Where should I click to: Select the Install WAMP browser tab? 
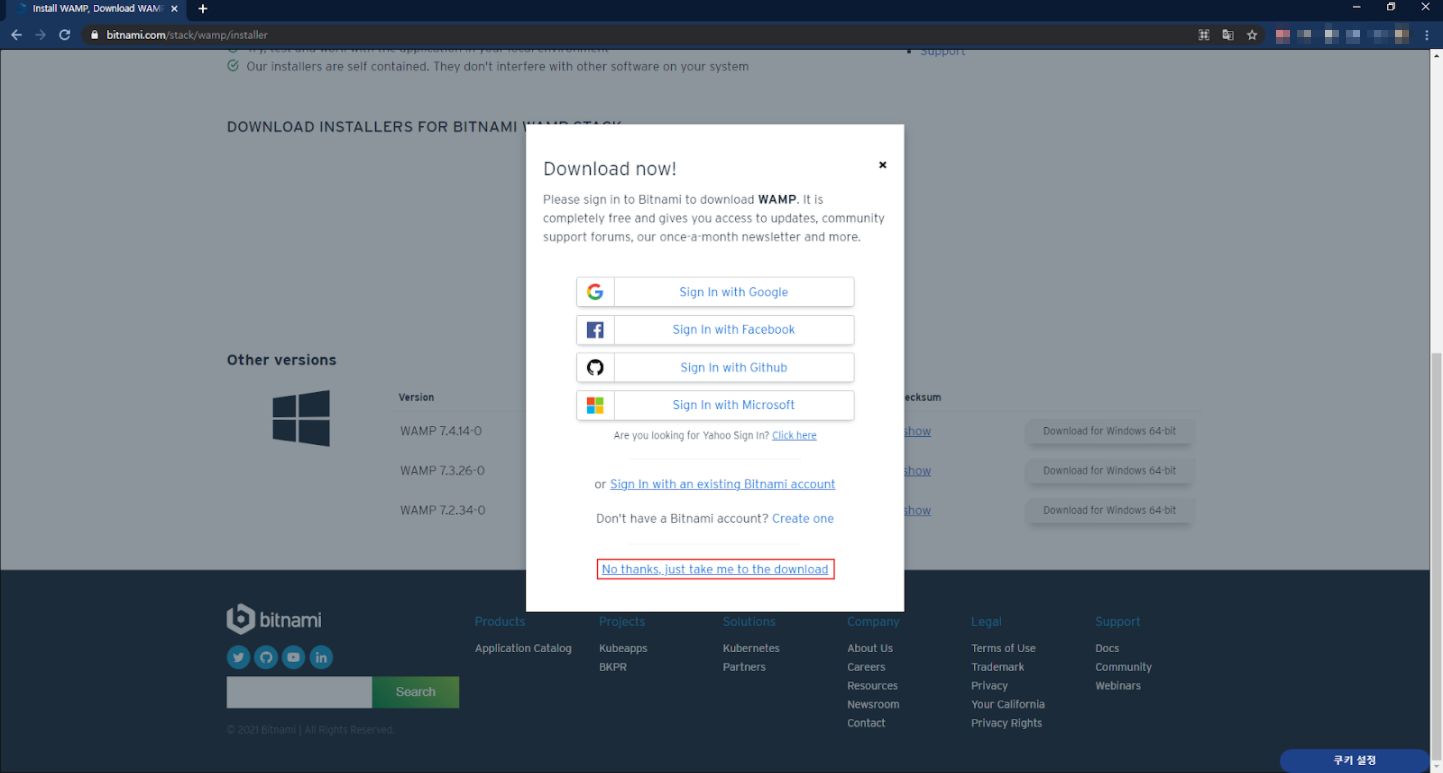(x=95, y=9)
